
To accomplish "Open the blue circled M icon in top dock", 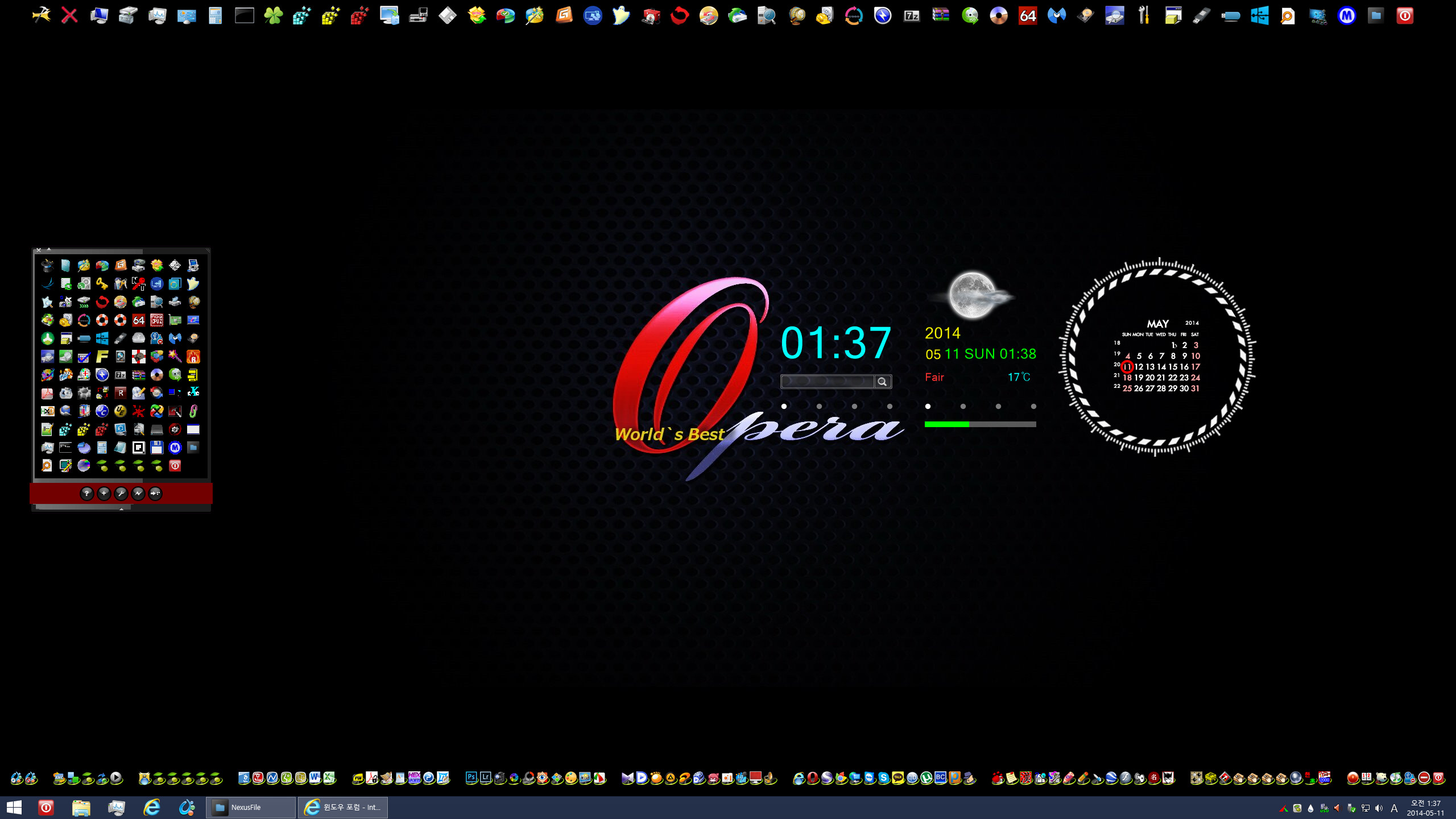I will 1347,15.
